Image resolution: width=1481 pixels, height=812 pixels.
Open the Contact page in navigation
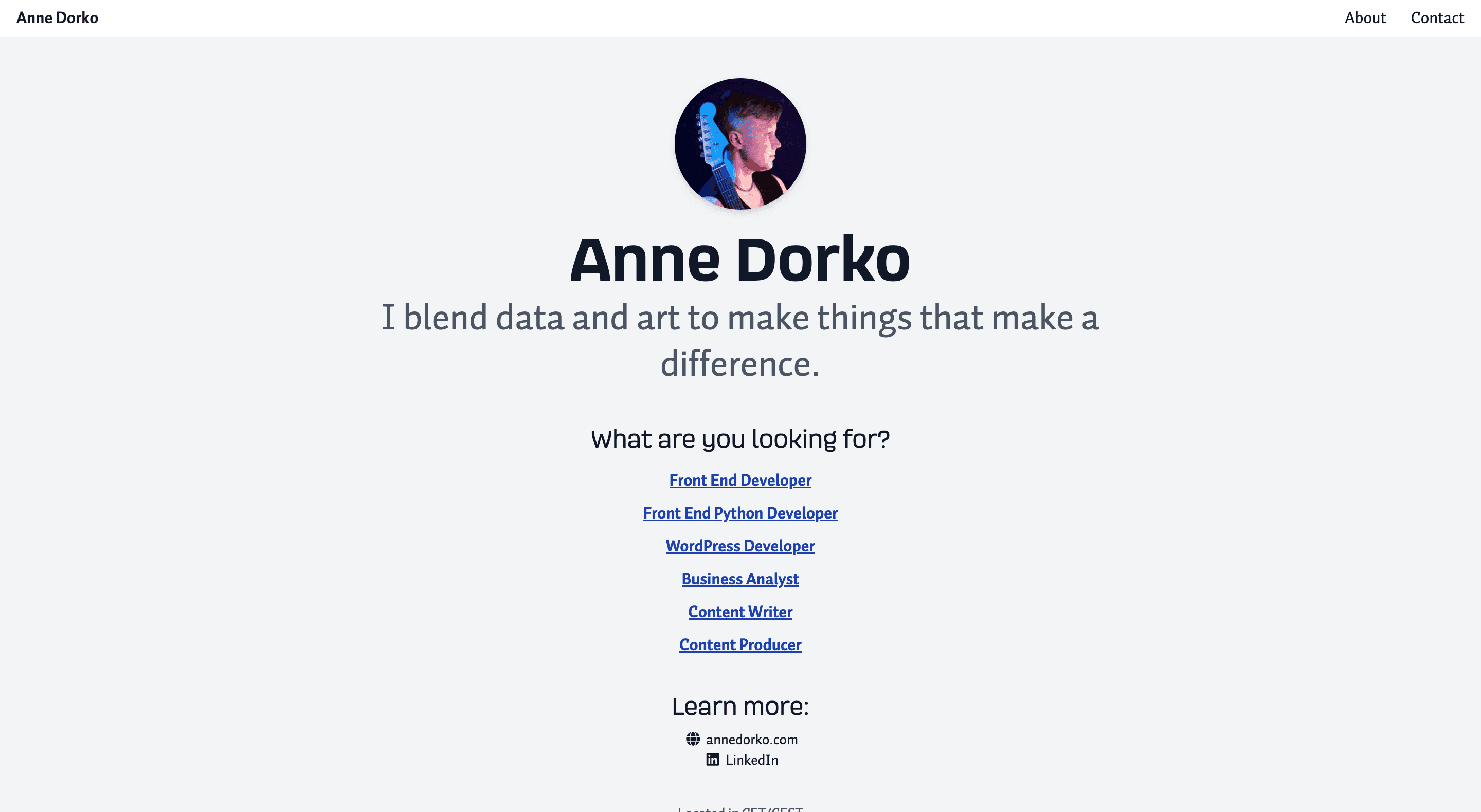click(x=1437, y=18)
